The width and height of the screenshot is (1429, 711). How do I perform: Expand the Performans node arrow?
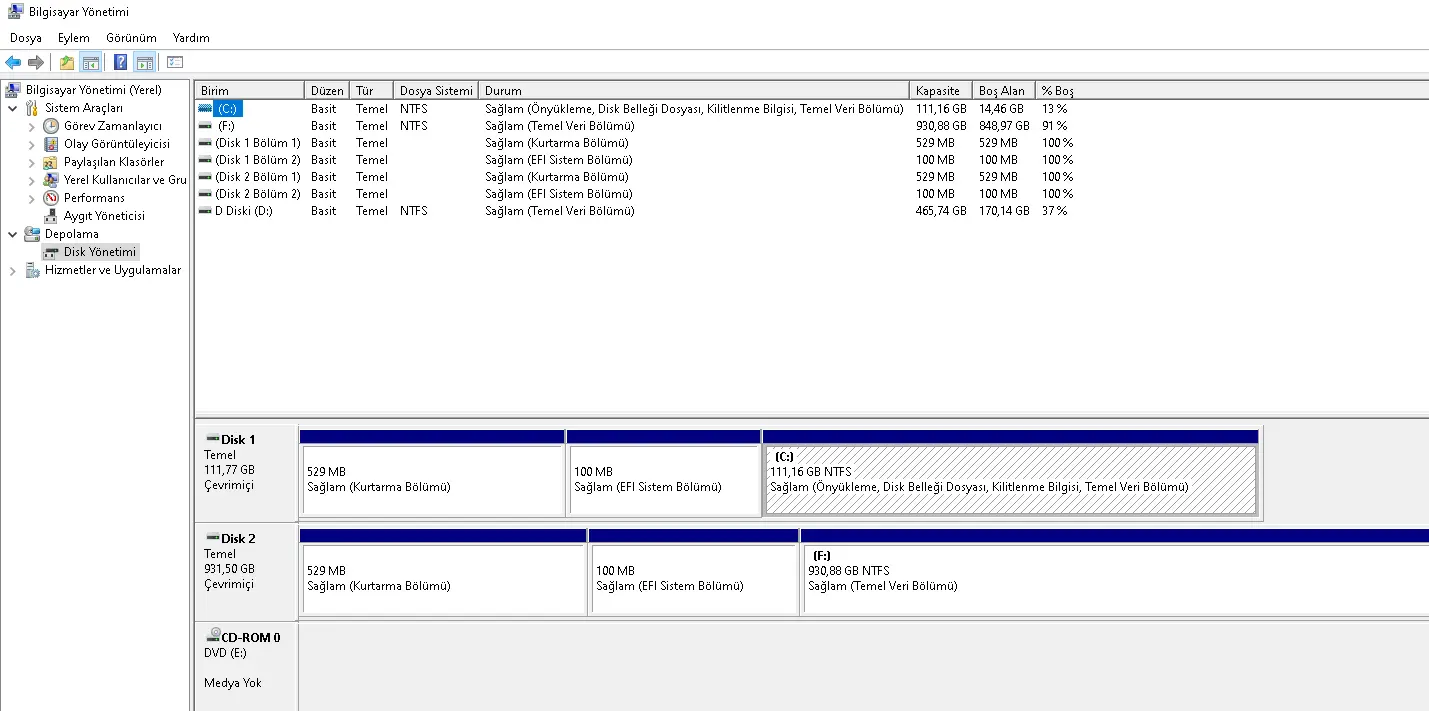[x=32, y=198]
